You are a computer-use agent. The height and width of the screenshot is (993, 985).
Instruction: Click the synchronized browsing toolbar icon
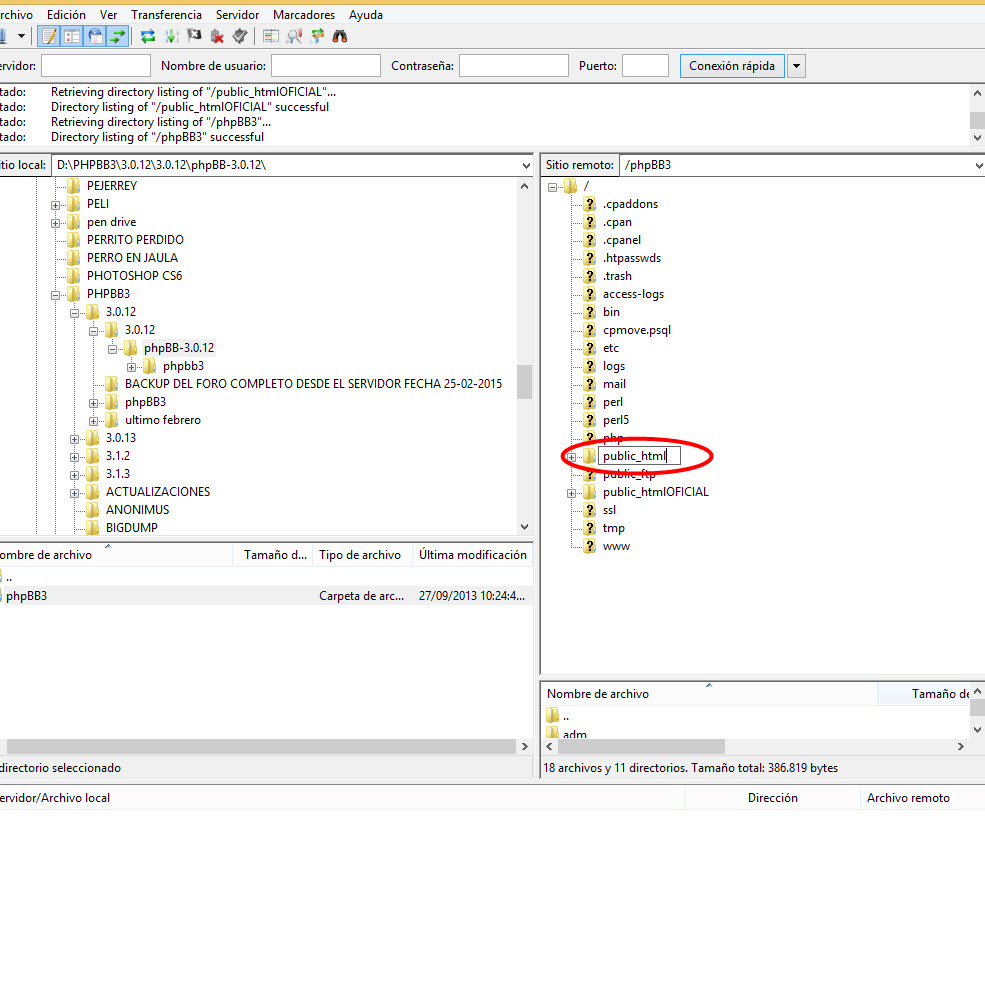click(318, 36)
